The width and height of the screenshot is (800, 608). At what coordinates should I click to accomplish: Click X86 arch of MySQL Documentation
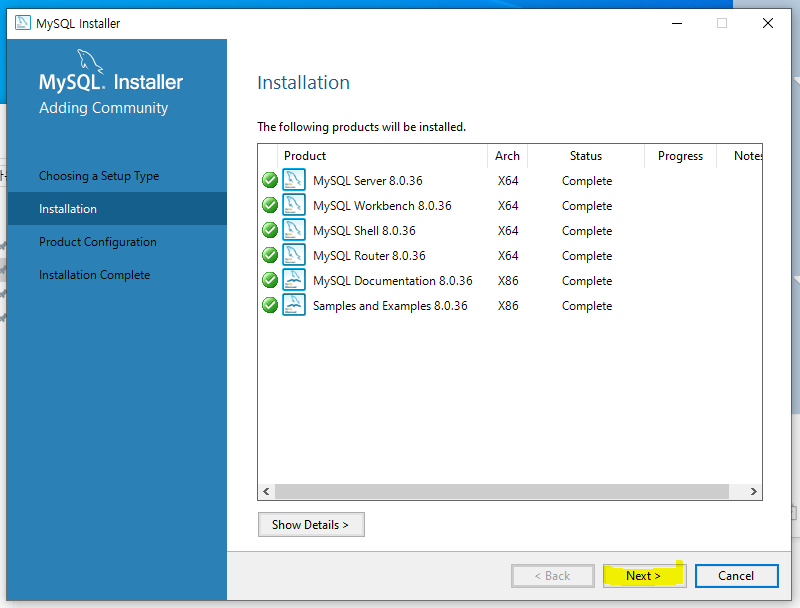[508, 281]
